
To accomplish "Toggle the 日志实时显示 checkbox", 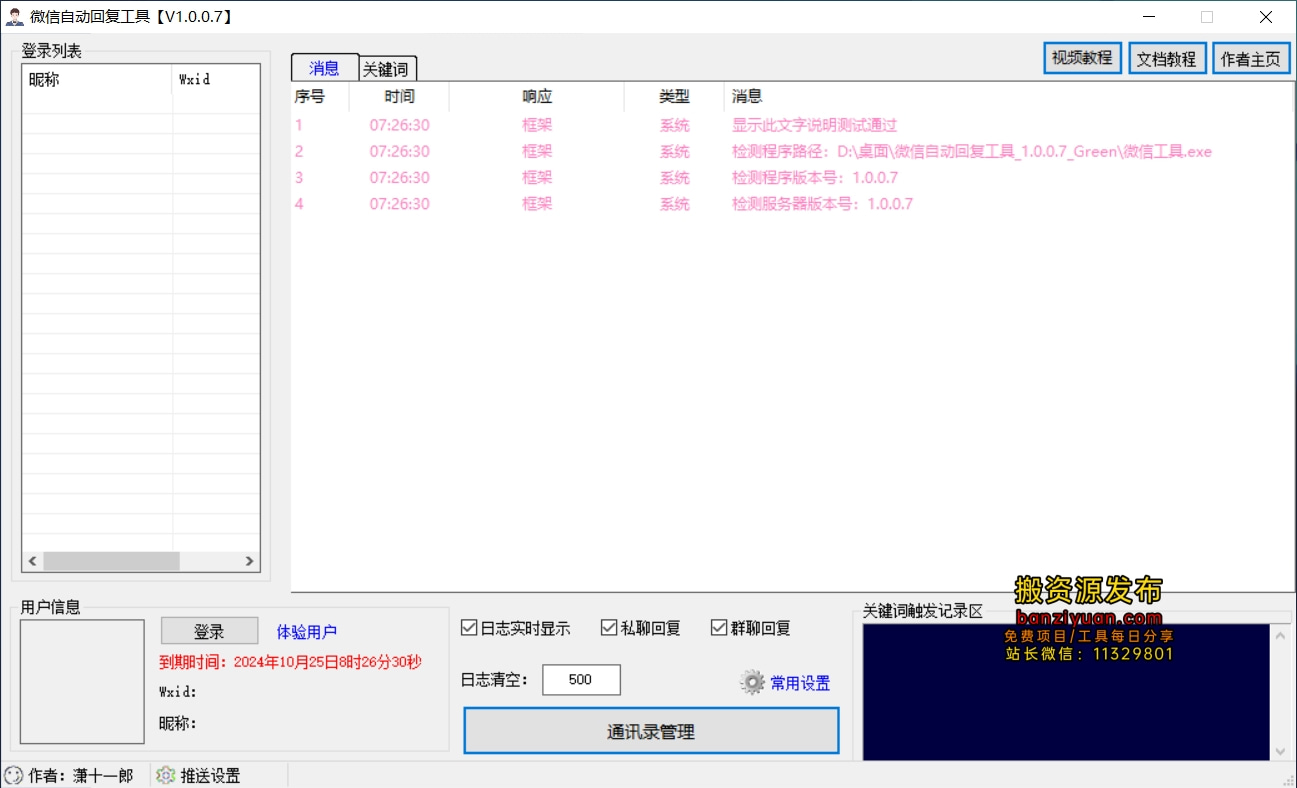I will [469, 627].
